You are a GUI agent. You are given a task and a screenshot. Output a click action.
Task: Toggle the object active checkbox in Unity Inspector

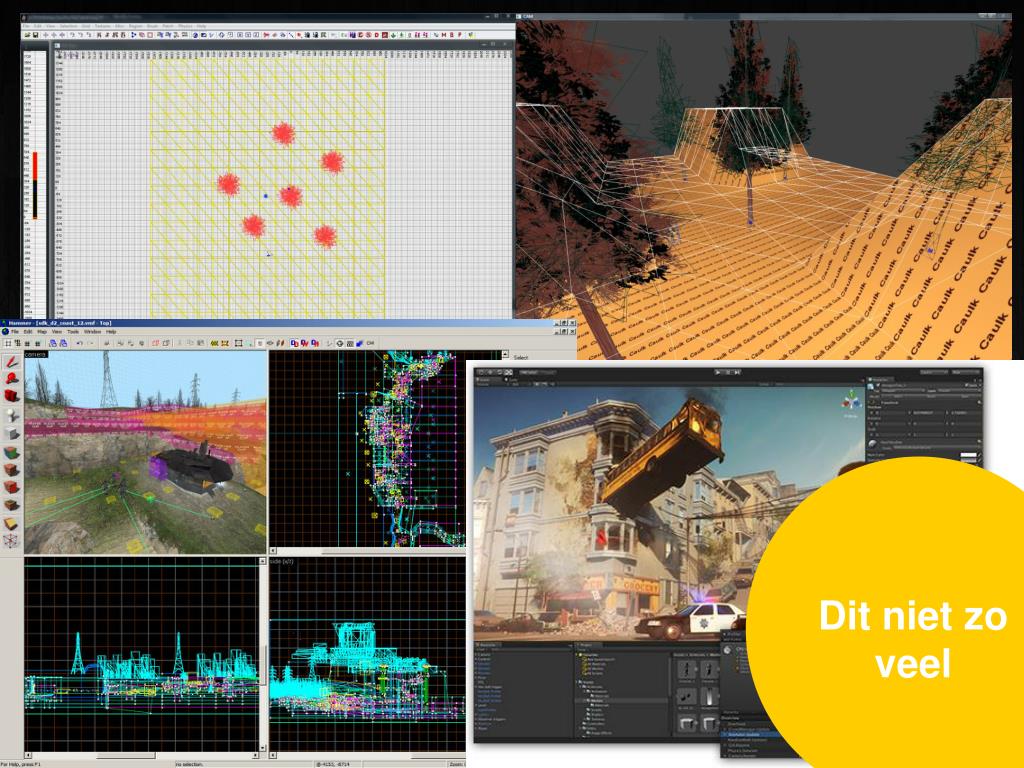(x=878, y=385)
